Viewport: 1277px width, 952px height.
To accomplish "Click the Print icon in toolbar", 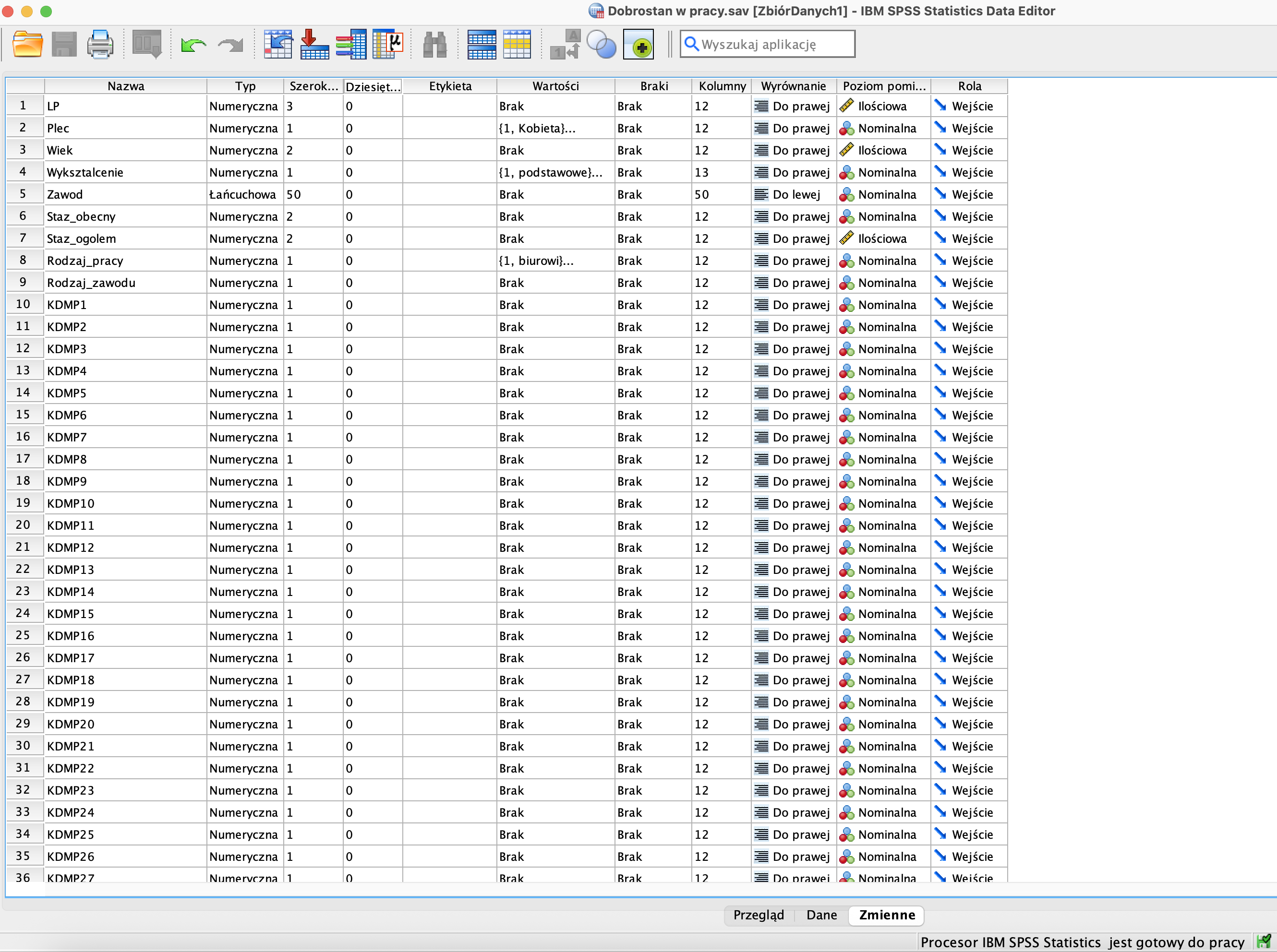I will point(100,44).
